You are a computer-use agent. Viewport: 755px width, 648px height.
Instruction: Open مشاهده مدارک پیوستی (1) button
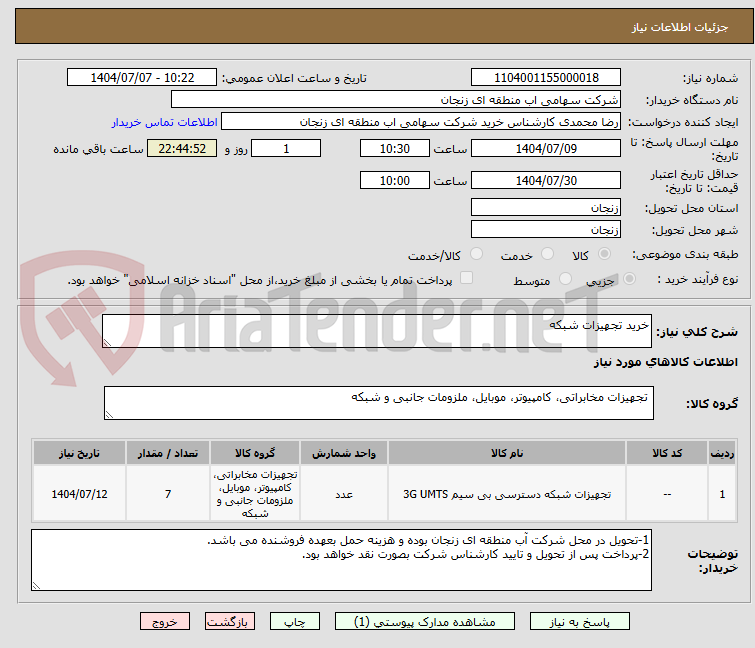[x=425, y=622]
